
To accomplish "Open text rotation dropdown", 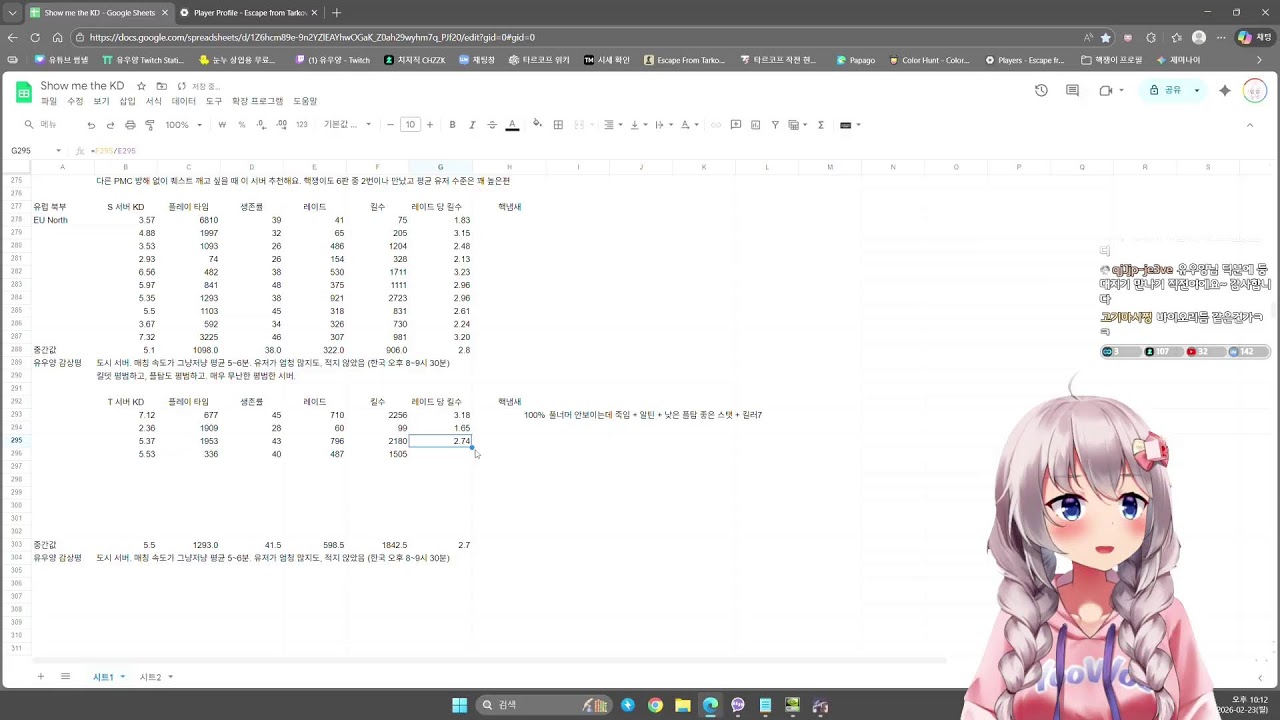I will coord(689,125).
